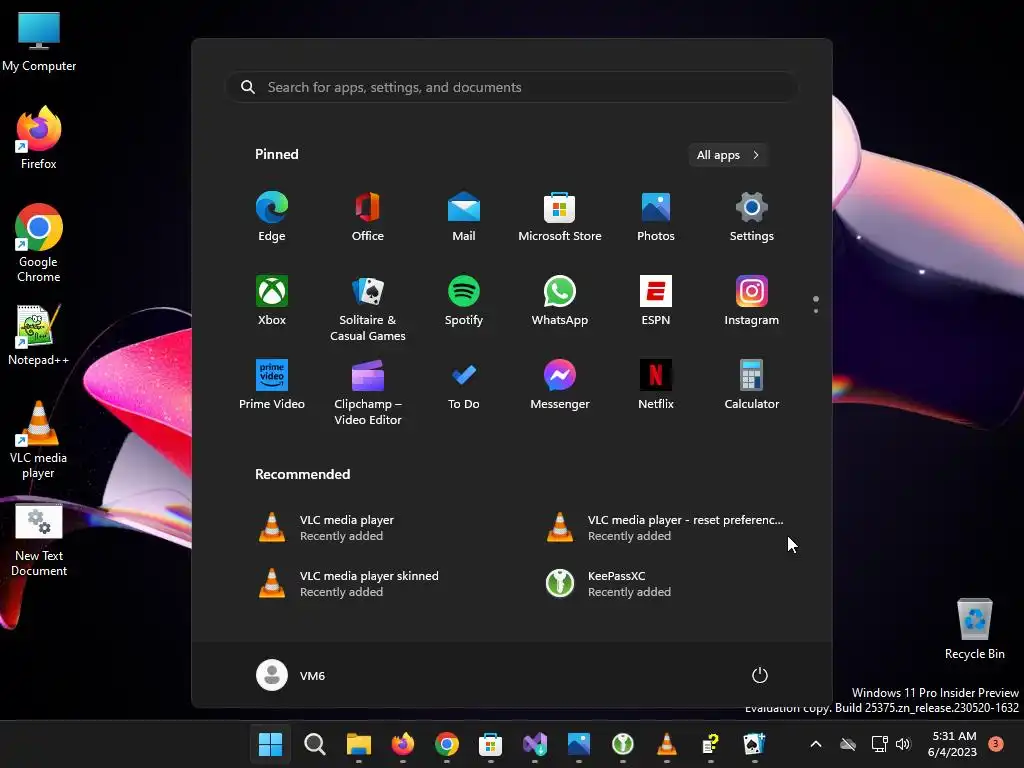Select Google Chrome desktop shortcut

point(39,243)
